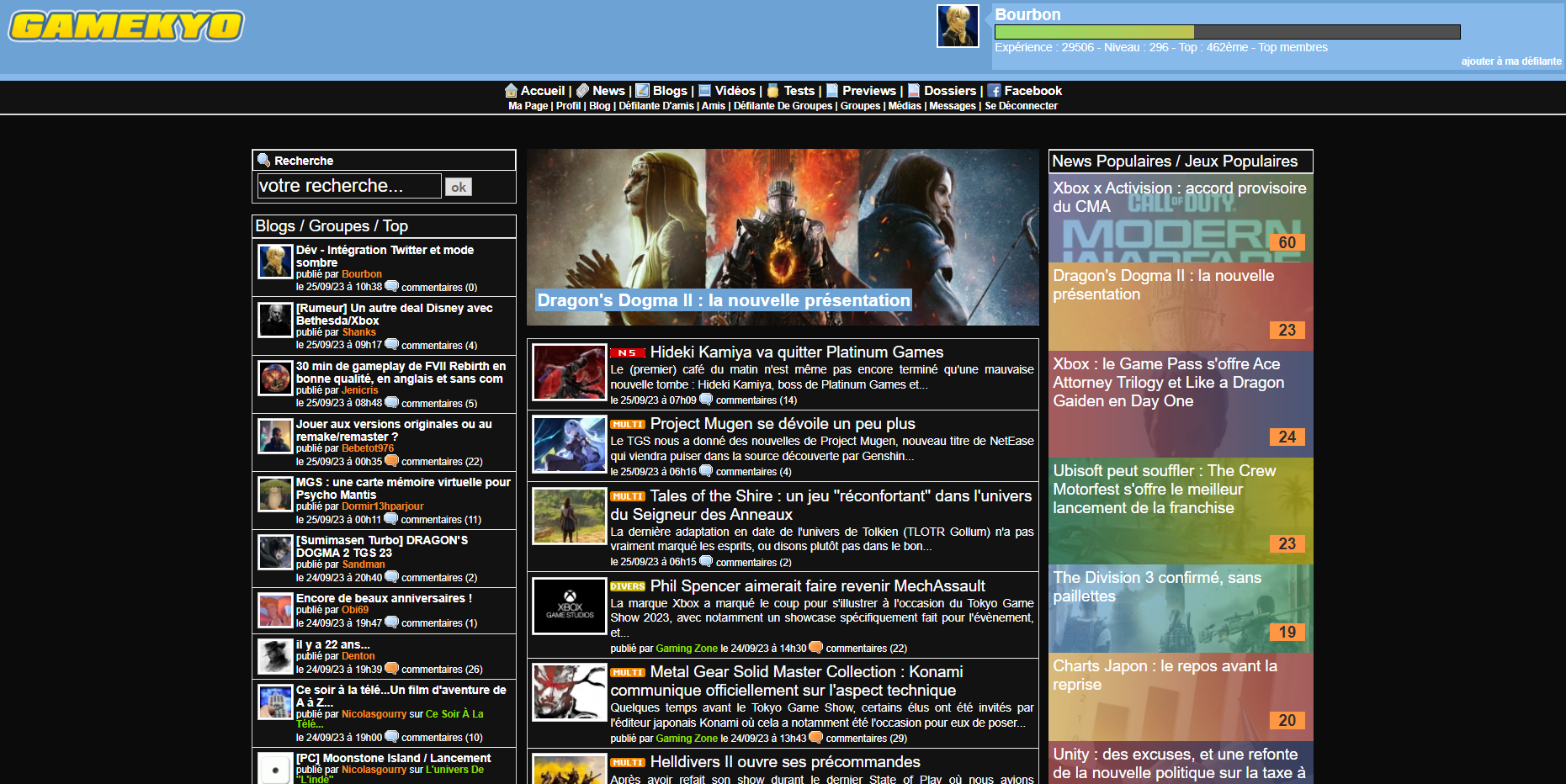Open Metal Gear Solid Master Collection thumbnail
The height and width of the screenshot is (784, 1566).
click(x=570, y=692)
